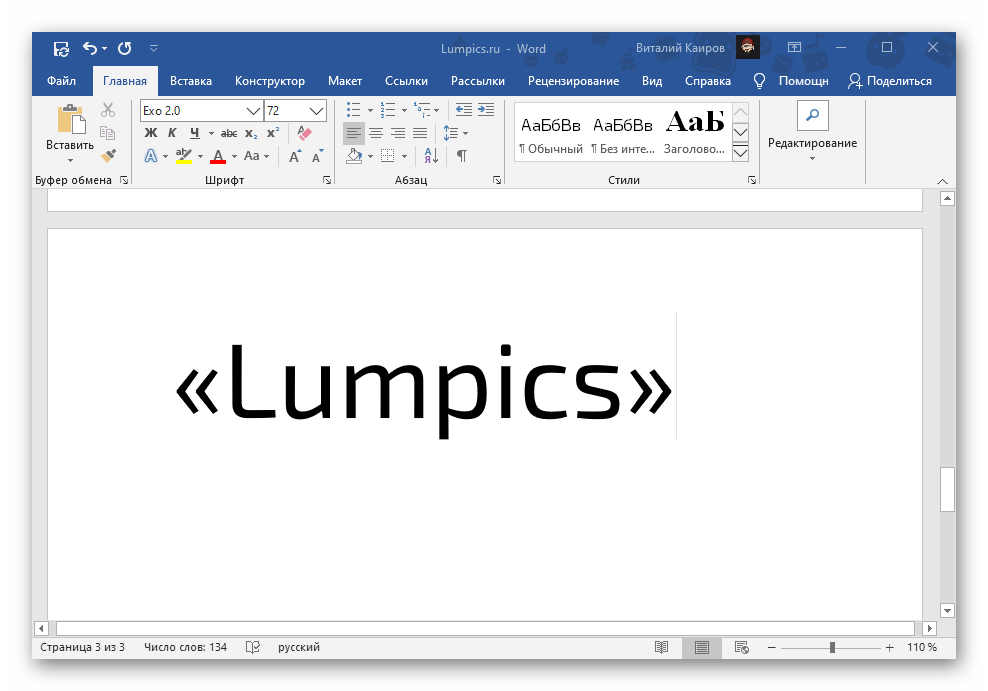Toggle paragraph marks display (¶)
The height and width of the screenshot is (691, 988).
[461, 156]
